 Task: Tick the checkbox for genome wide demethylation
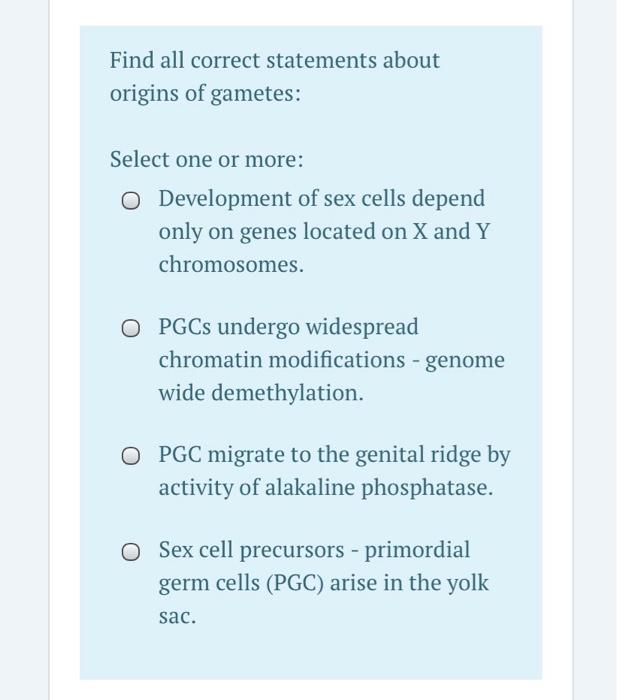tap(130, 329)
